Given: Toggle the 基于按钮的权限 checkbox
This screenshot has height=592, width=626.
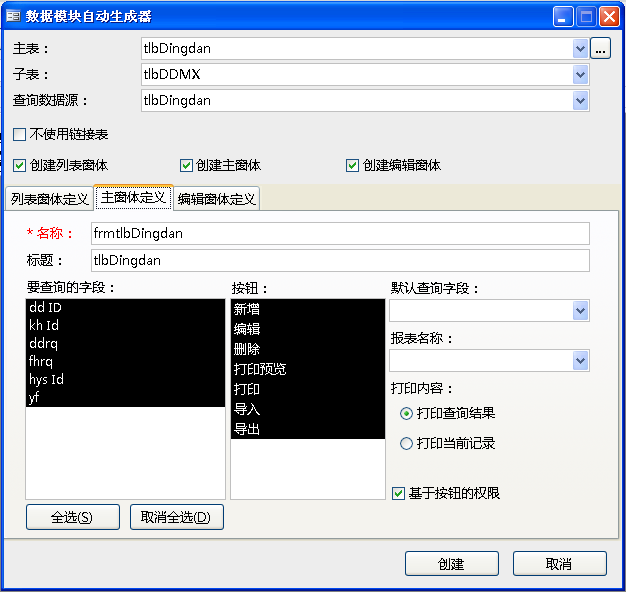Looking at the screenshot, I should pyautogui.click(x=398, y=493).
